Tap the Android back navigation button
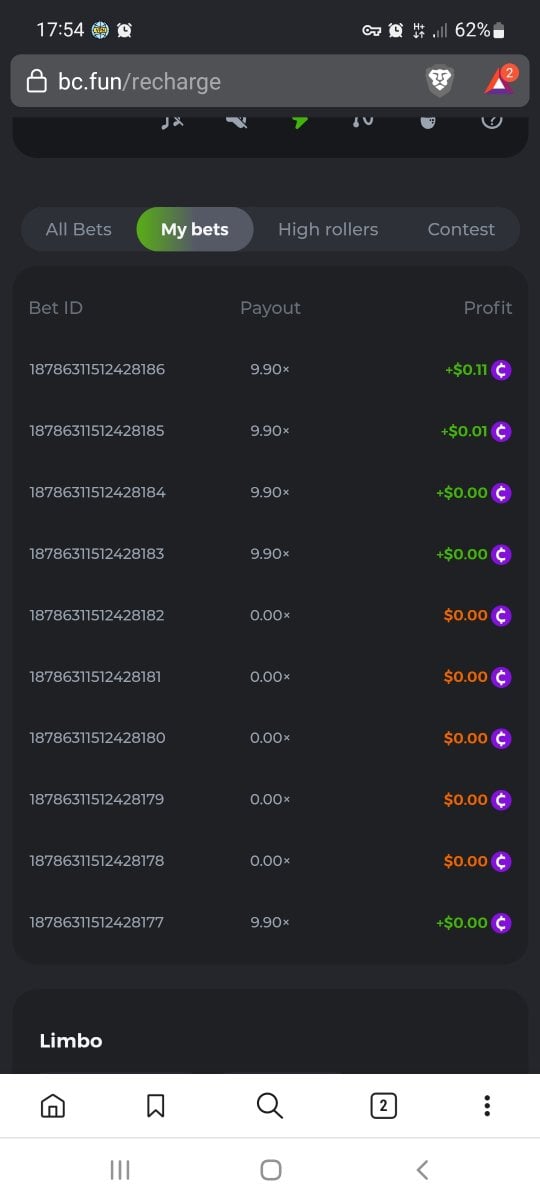The width and height of the screenshot is (540, 1200). (422, 1170)
